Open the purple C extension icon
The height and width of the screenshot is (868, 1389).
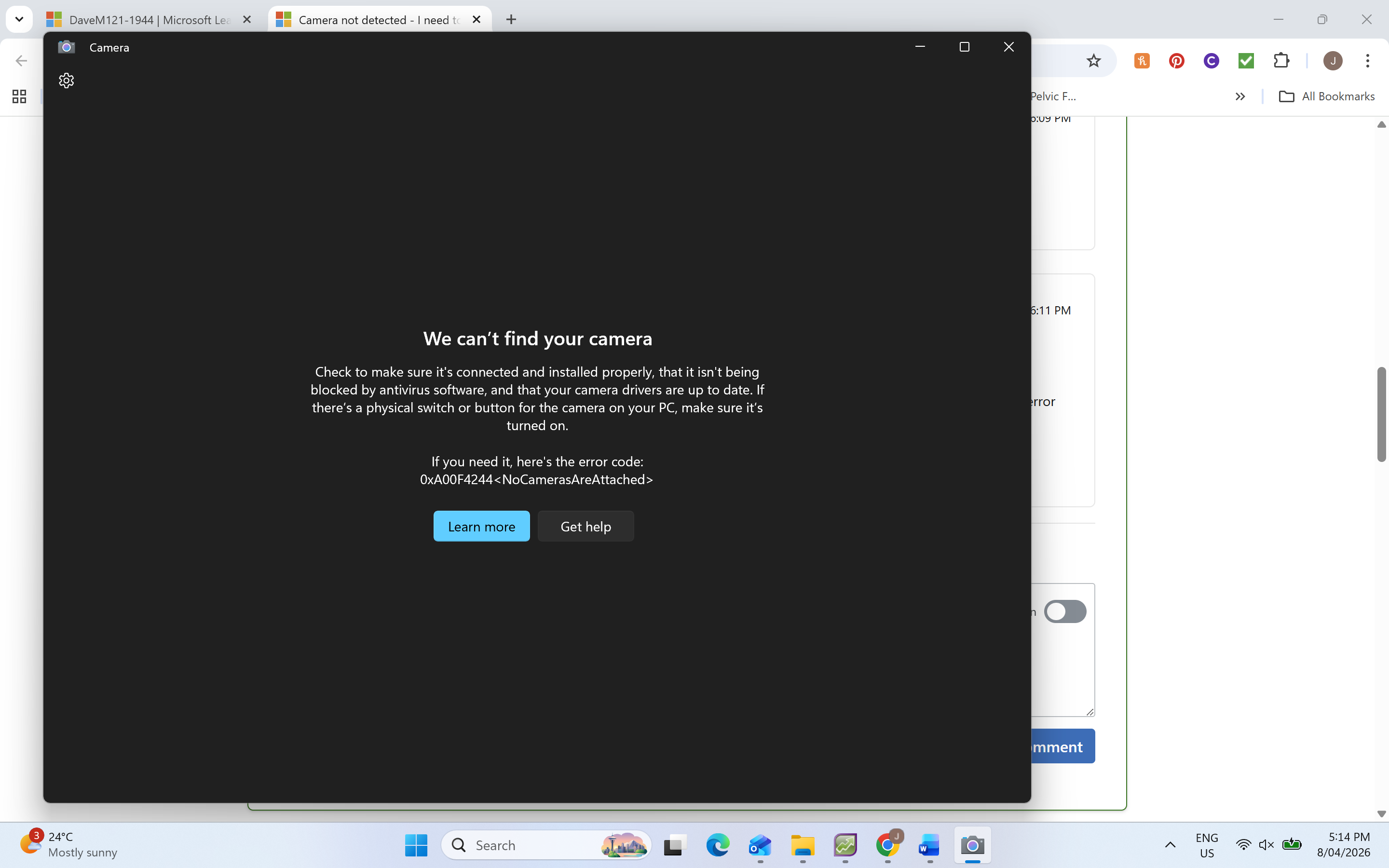pyautogui.click(x=1211, y=61)
